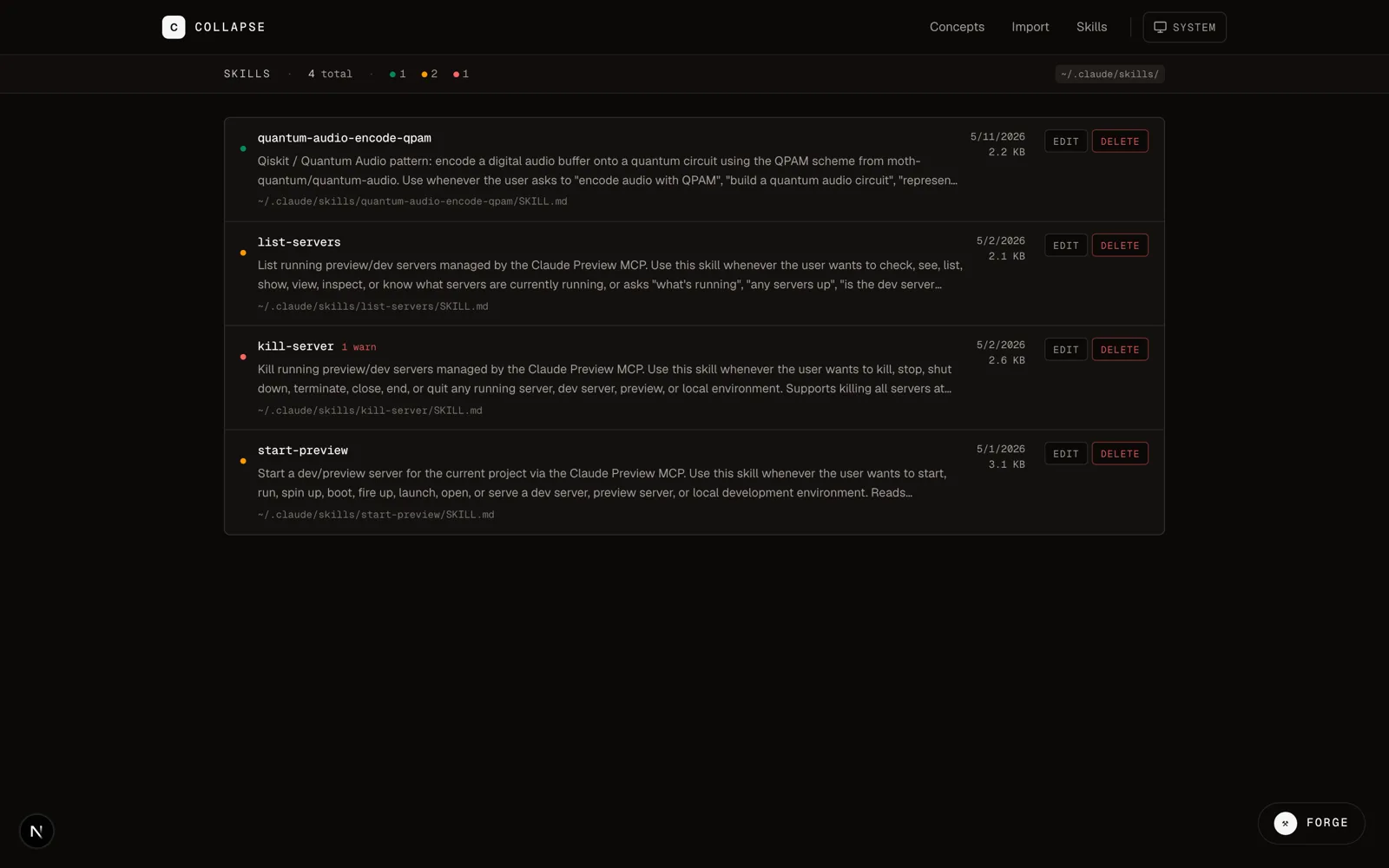The width and height of the screenshot is (1389, 868).
Task: Click the '1 warn' badge
Action: click(x=359, y=347)
